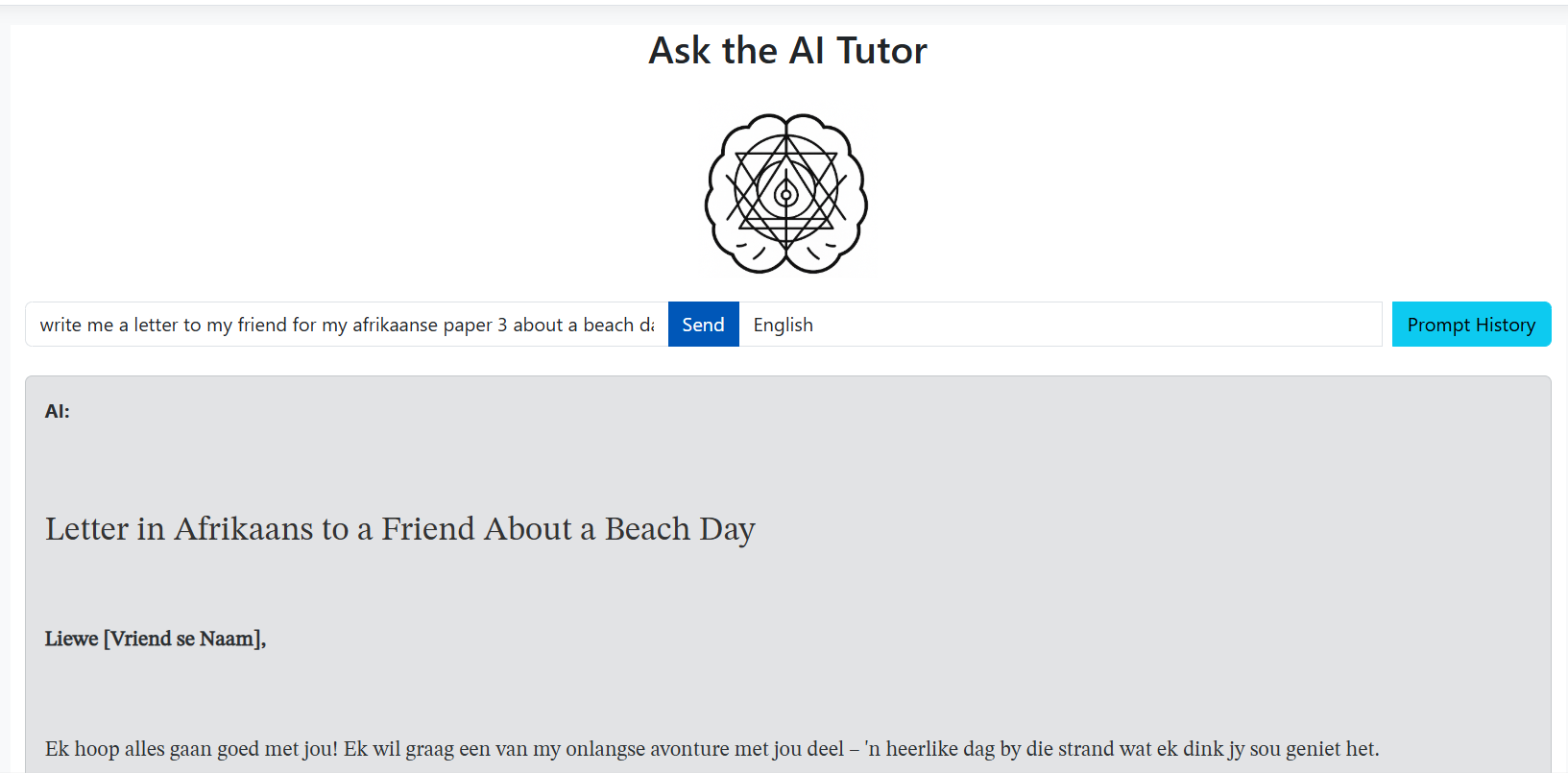Click 'Beach Day' in the response heading

[x=680, y=529]
